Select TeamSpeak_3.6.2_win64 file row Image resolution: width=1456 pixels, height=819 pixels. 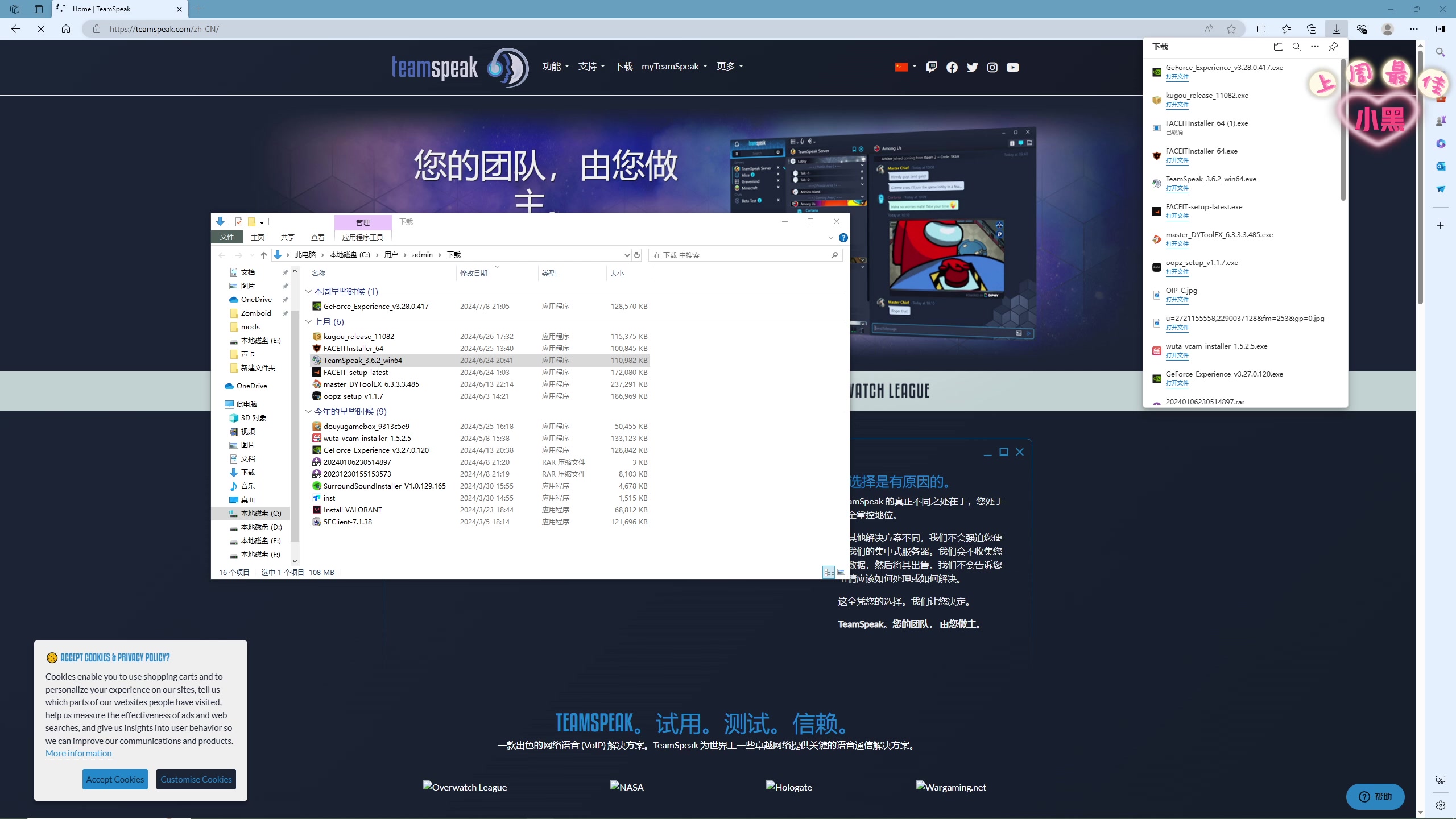tap(479, 360)
